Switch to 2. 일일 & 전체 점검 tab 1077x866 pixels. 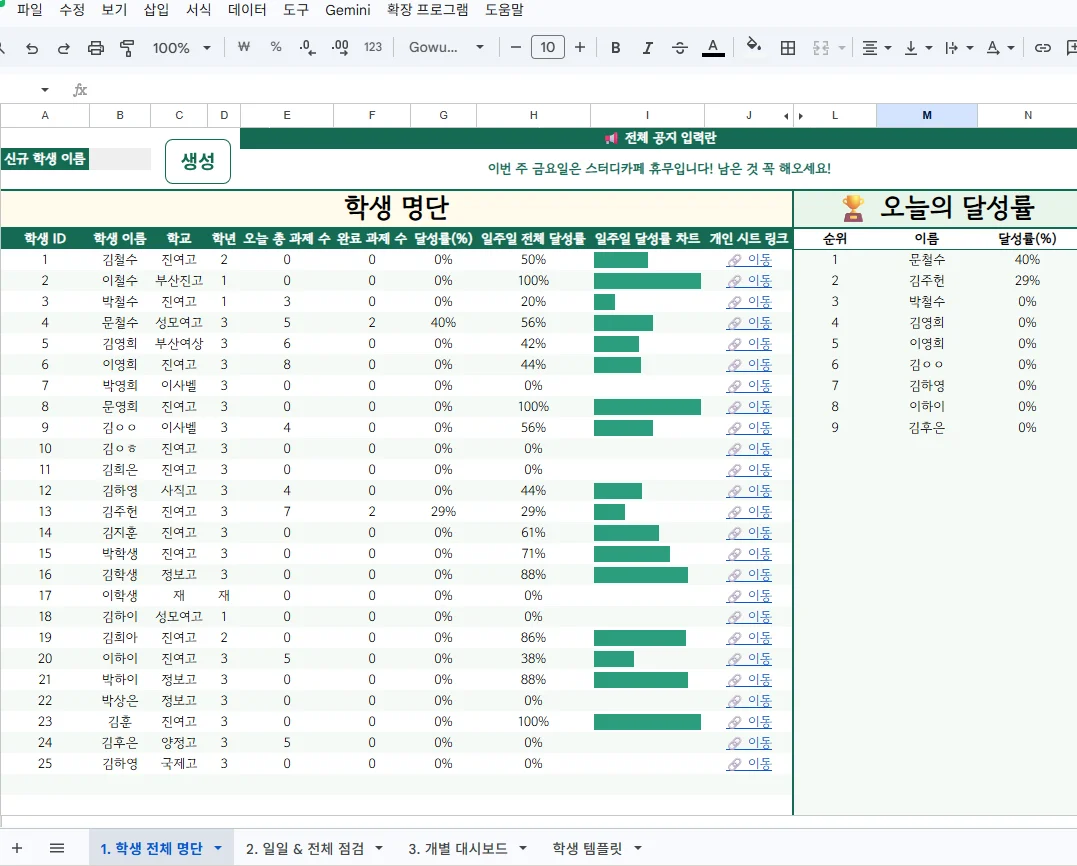[305, 848]
